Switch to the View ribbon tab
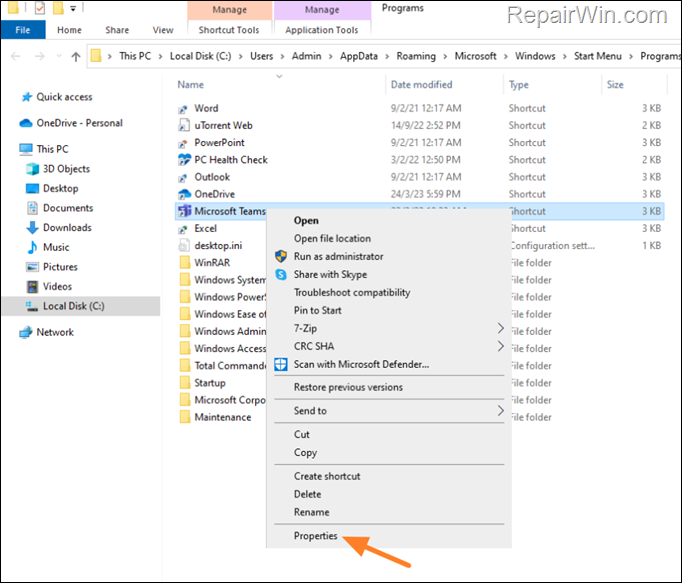 (x=163, y=30)
